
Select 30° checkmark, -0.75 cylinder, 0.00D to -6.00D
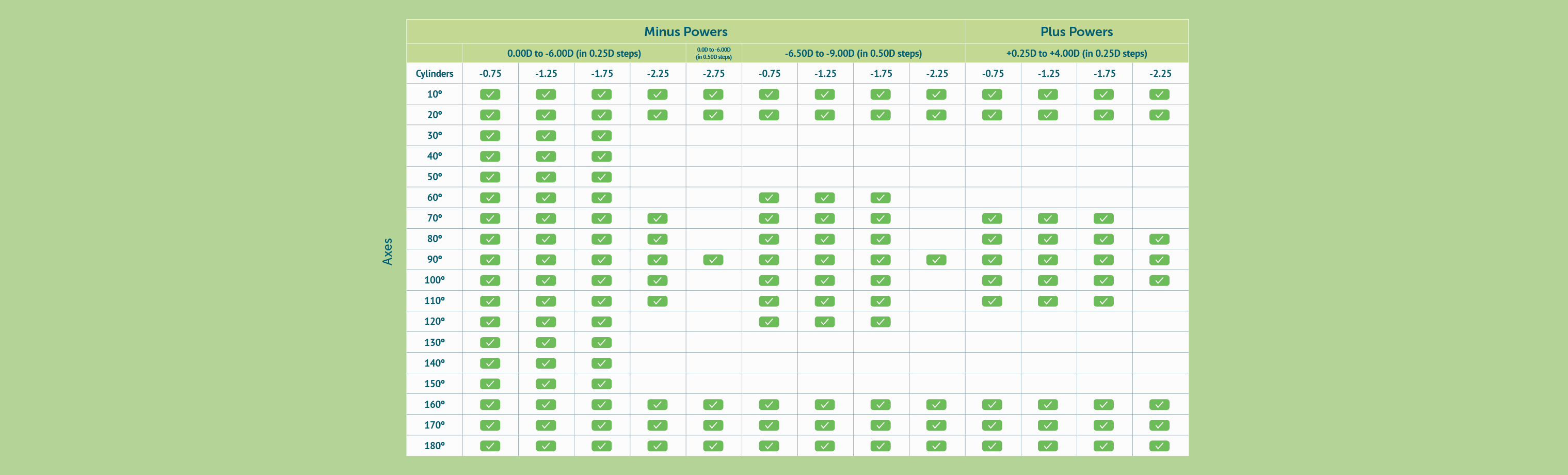click(x=490, y=136)
